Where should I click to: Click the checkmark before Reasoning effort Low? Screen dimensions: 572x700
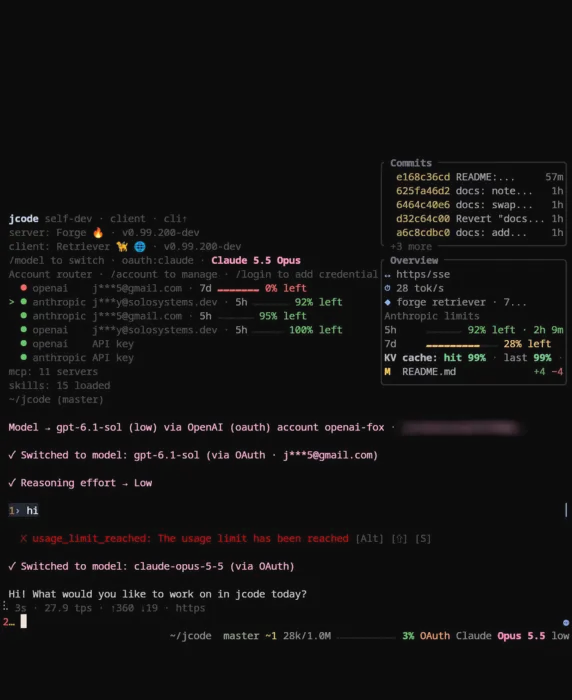[x=12, y=483]
